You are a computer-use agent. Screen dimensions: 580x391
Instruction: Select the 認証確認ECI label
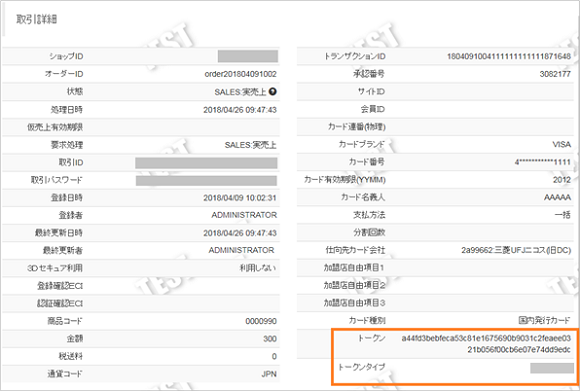(x=60, y=303)
